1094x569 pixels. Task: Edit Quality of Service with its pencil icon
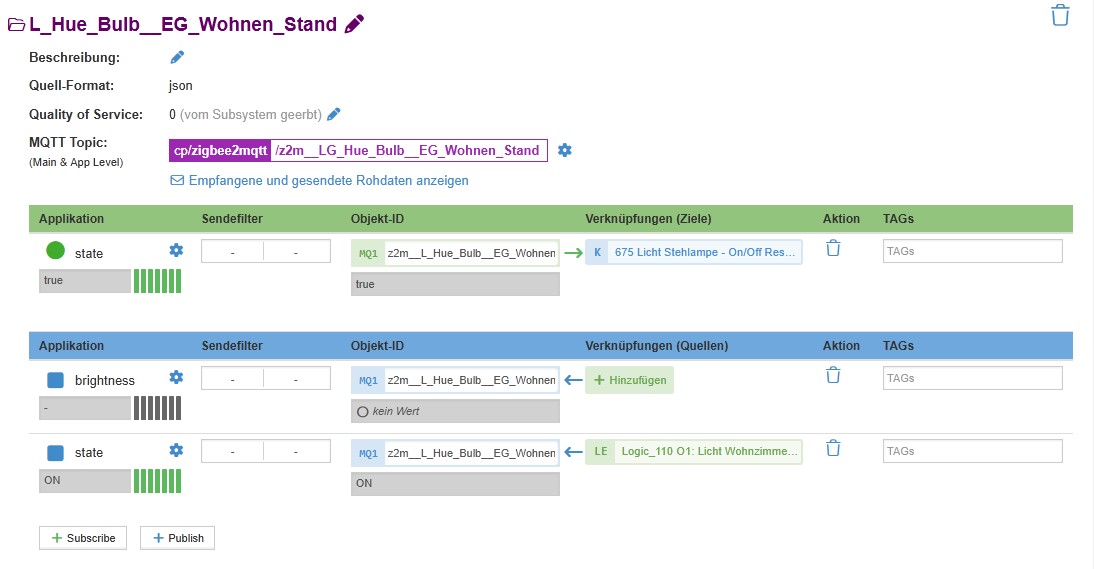pyautogui.click(x=334, y=114)
